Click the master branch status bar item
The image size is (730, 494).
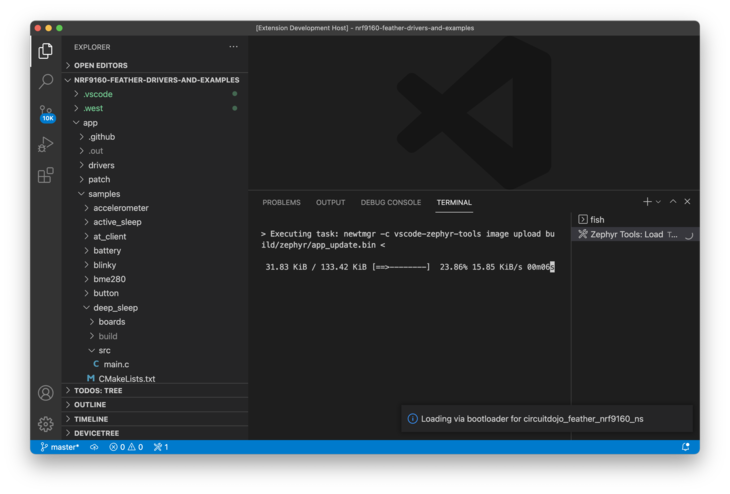60,447
